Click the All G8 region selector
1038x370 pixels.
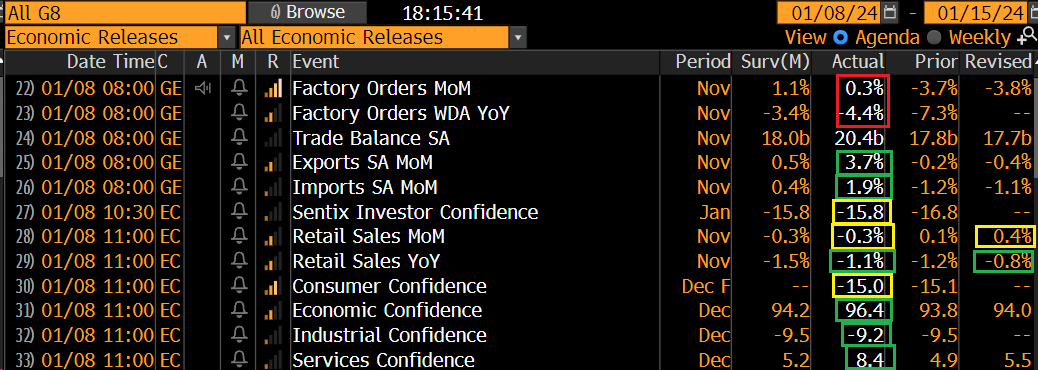click(x=124, y=13)
